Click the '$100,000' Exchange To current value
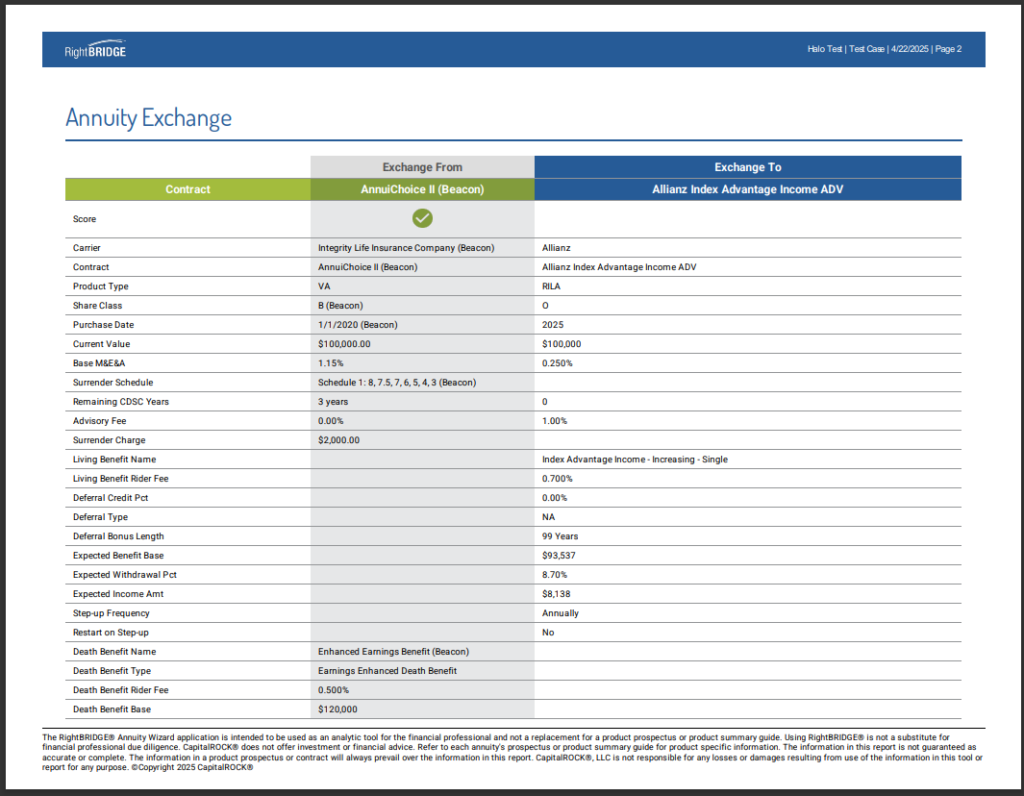 [562, 344]
